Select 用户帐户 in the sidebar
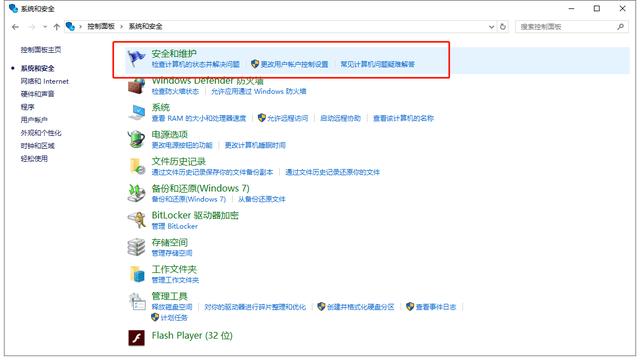640x360 pixels. point(34,120)
